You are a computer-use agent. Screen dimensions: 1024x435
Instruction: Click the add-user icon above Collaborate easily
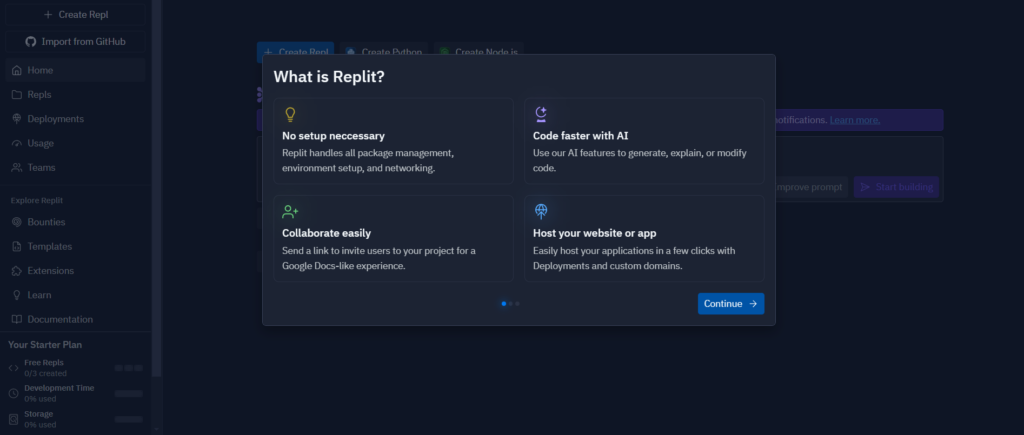point(291,212)
